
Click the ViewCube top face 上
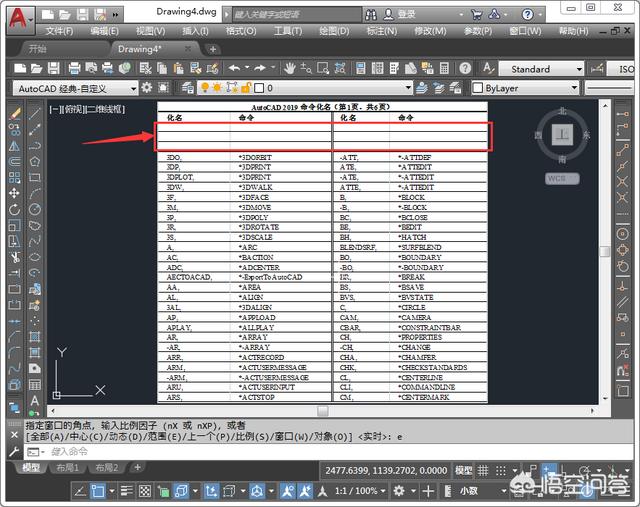(x=562, y=135)
